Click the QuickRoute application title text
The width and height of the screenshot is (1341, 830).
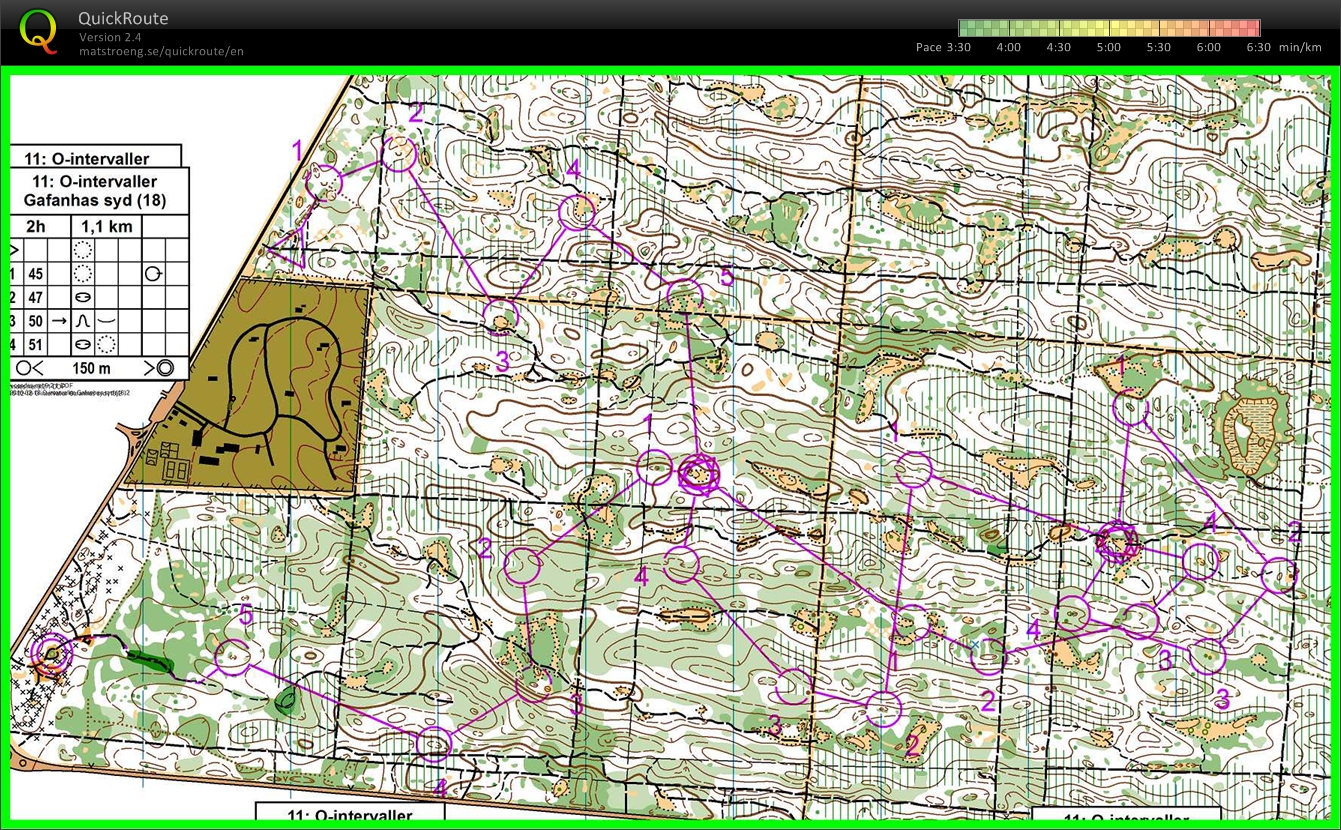[x=123, y=18]
